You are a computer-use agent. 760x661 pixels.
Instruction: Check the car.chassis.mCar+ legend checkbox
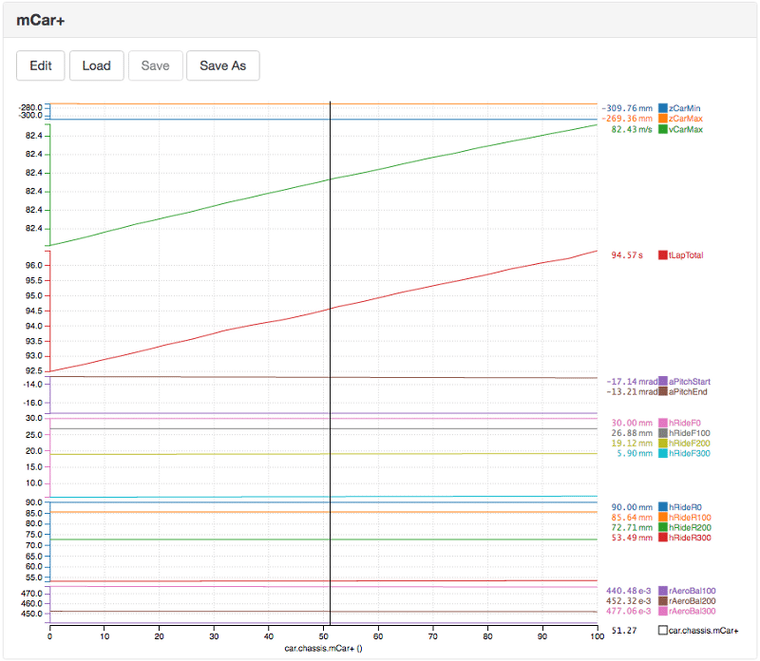[662, 631]
